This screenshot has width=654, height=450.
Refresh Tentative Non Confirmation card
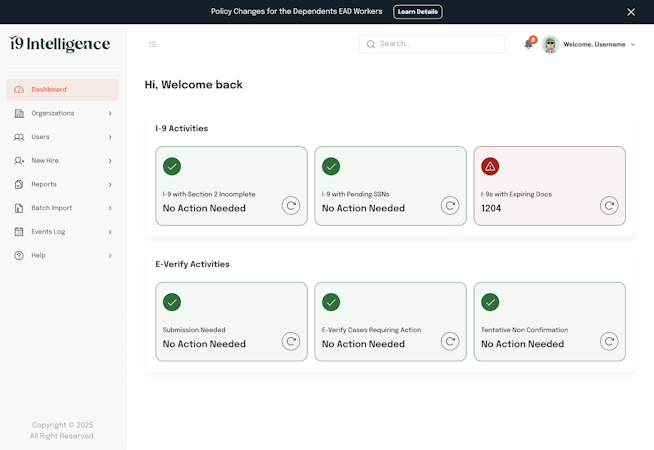coord(609,341)
